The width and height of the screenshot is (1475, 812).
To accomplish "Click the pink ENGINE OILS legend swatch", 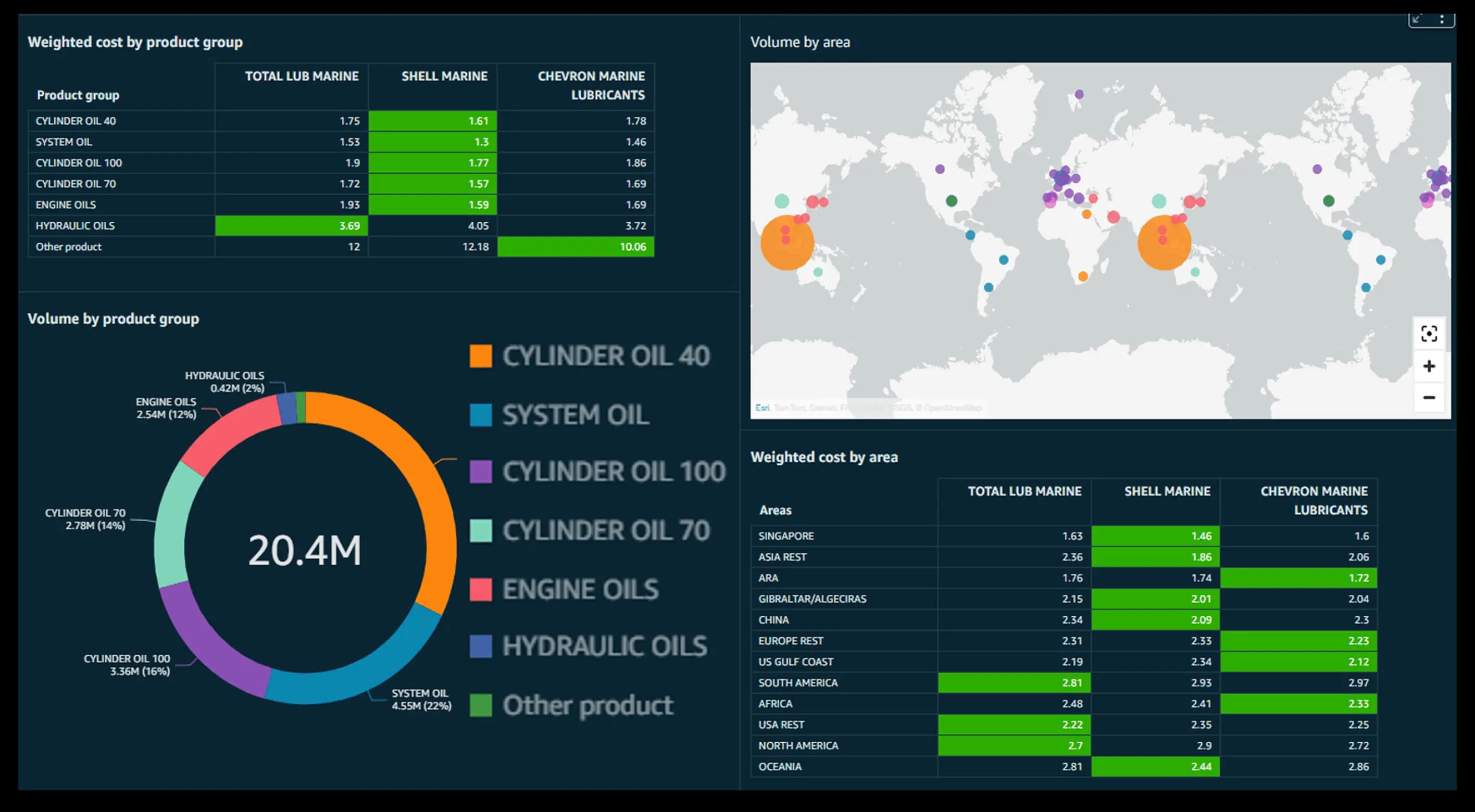I will [x=480, y=589].
